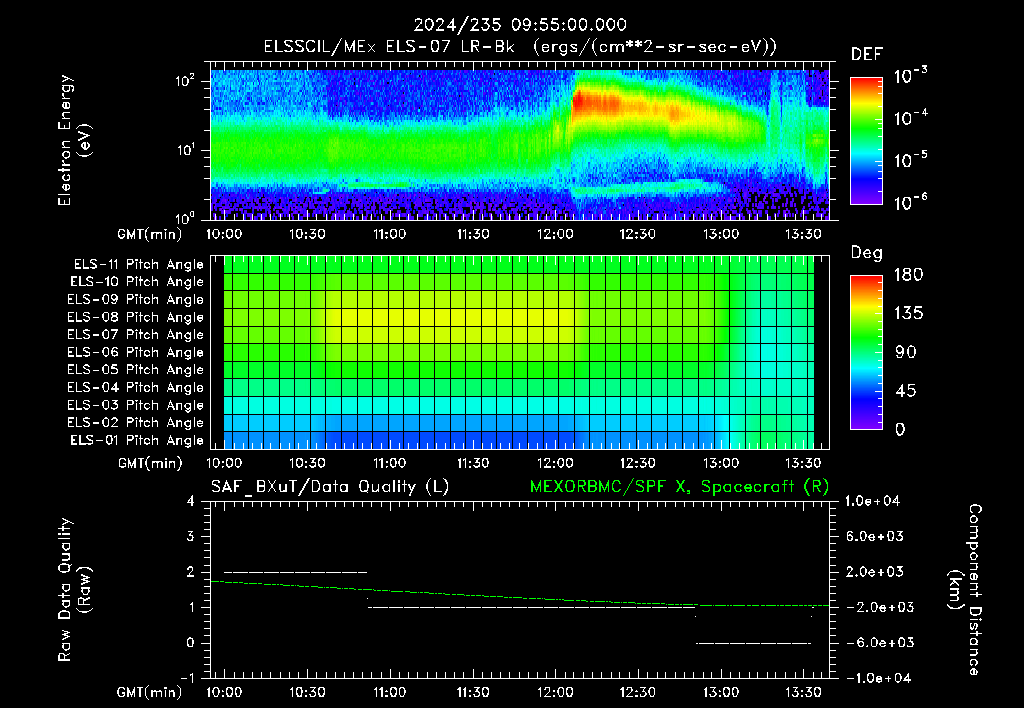Viewport: 1024px width, 708px height.
Task: Click the DEF color scale bar
Action: (866, 140)
